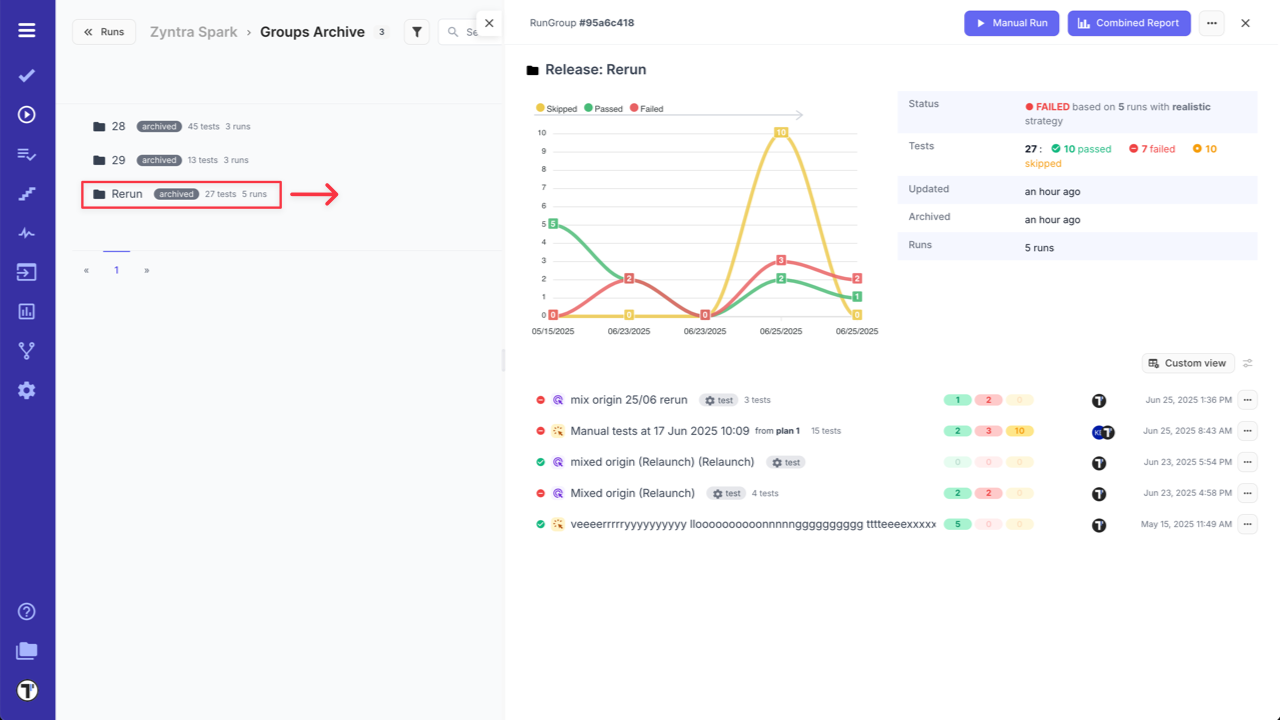Follow the plan 1 link in the run row
This screenshot has height=720, width=1280.
click(786, 431)
